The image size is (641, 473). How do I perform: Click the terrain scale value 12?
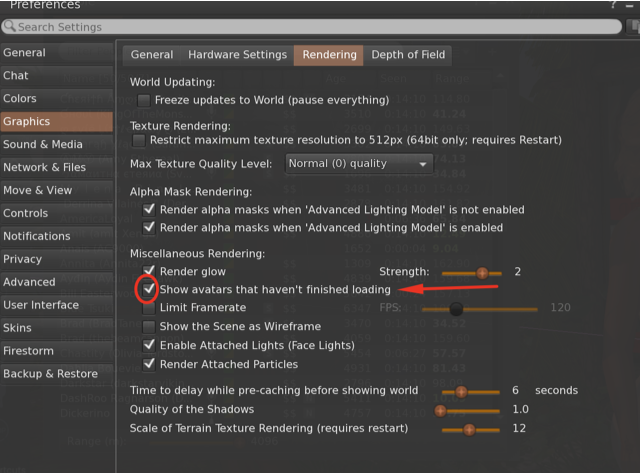point(519,428)
